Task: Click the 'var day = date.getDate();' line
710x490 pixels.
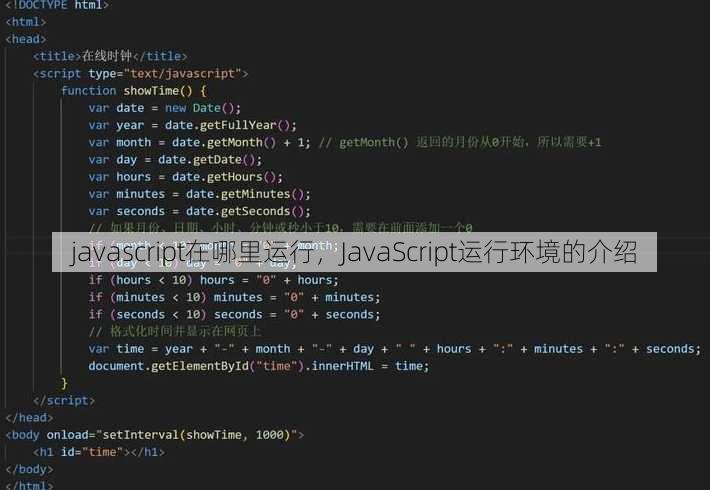Action: coord(175,159)
